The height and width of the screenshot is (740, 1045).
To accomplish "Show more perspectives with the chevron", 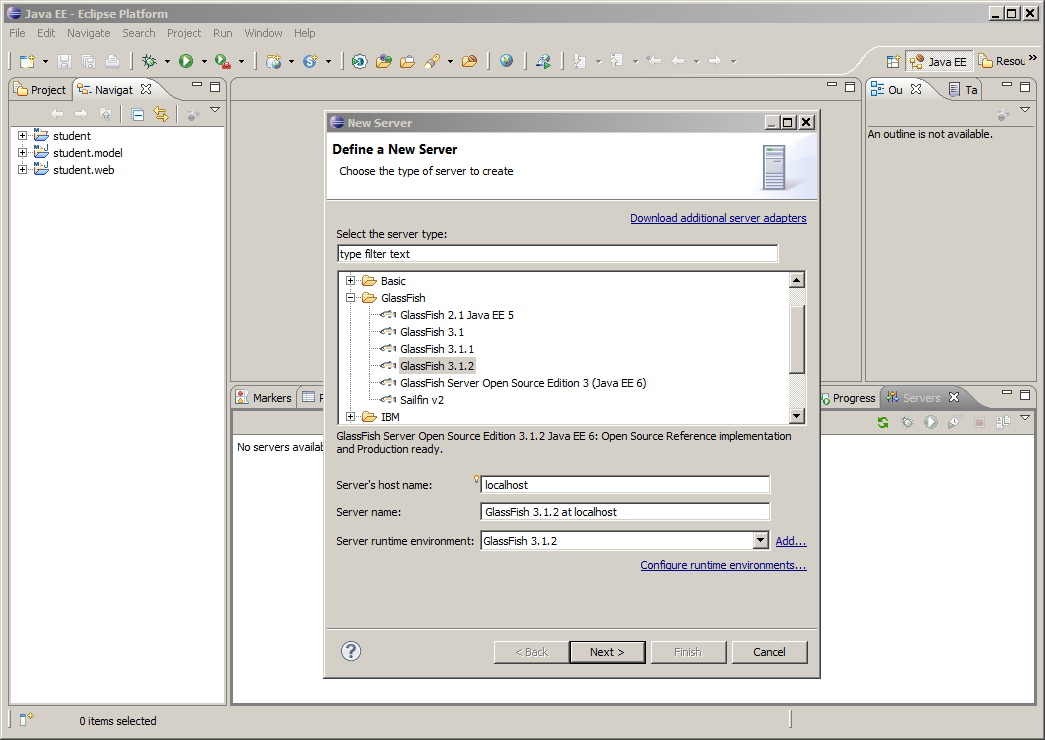I will pyautogui.click(x=1033, y=58).
